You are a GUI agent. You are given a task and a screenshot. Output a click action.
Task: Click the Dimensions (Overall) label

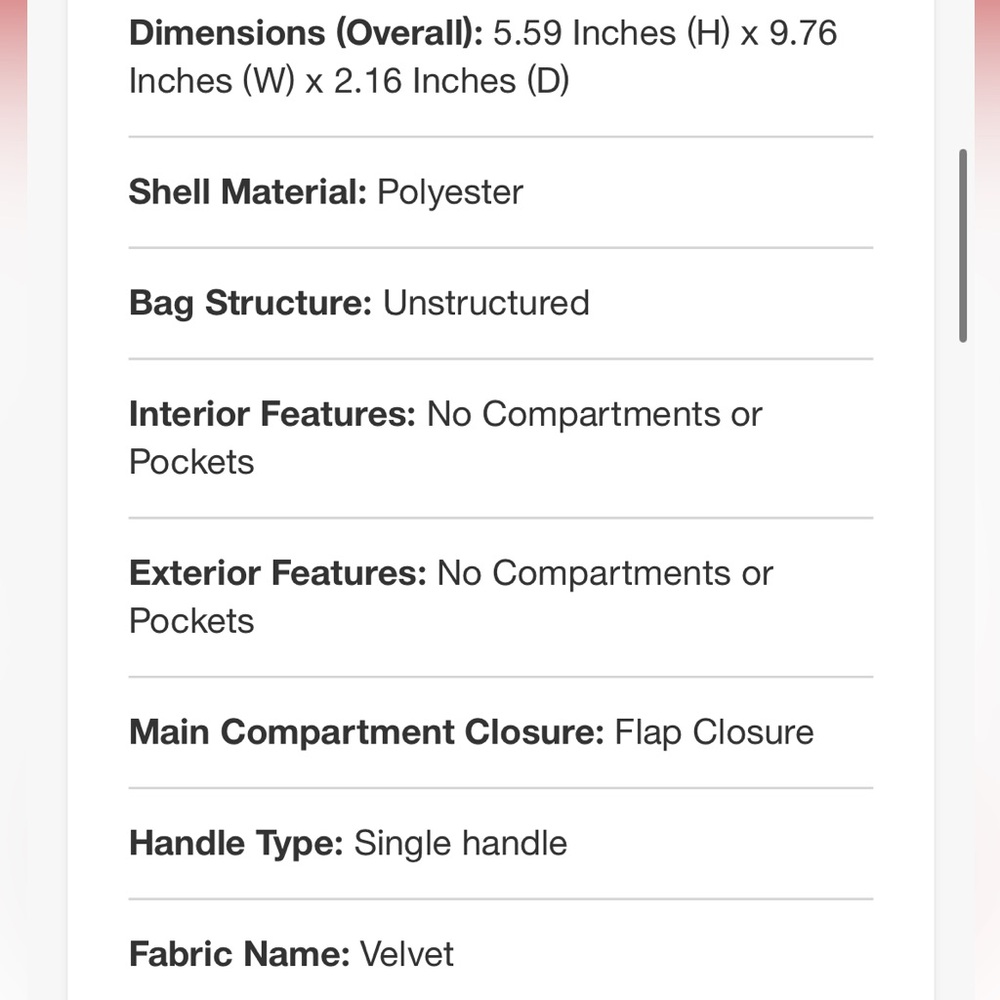305,34
